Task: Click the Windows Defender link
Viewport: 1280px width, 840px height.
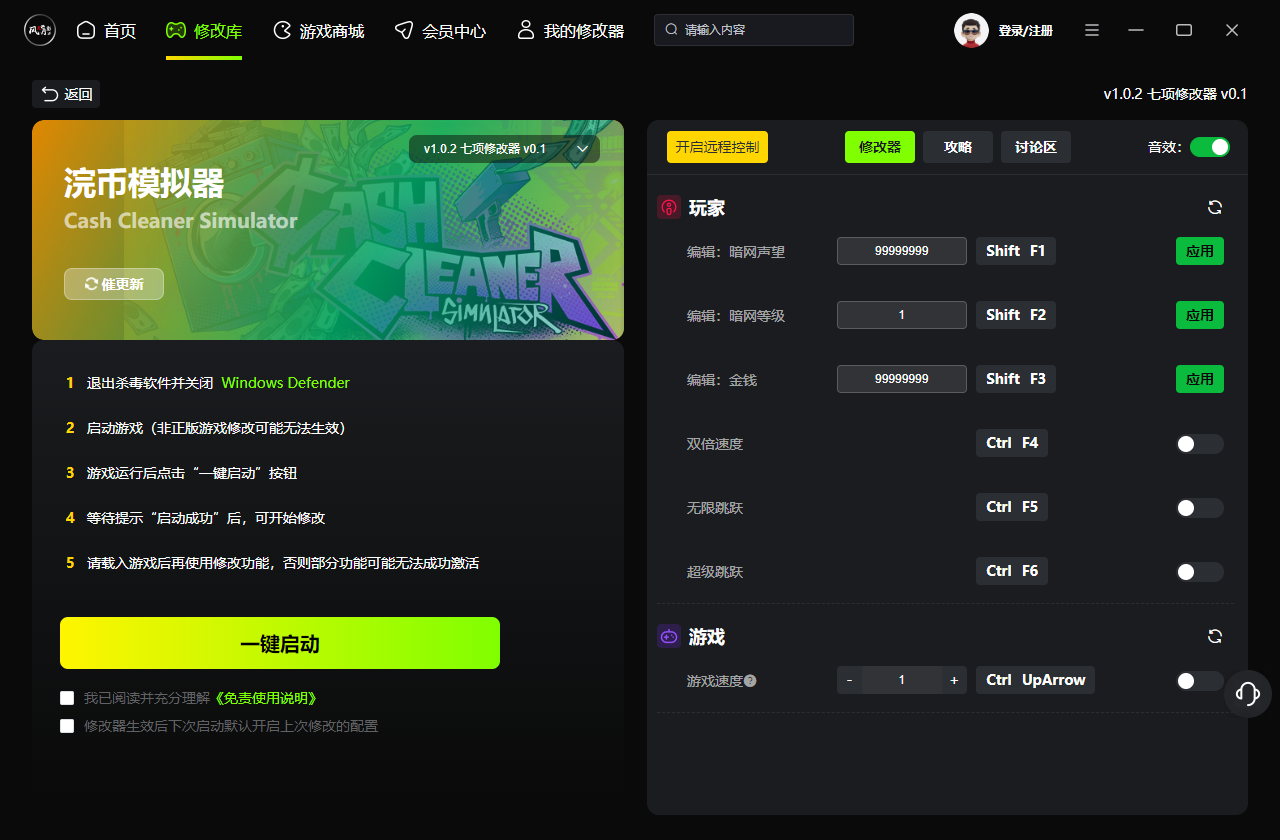Action: click(285, 383)
